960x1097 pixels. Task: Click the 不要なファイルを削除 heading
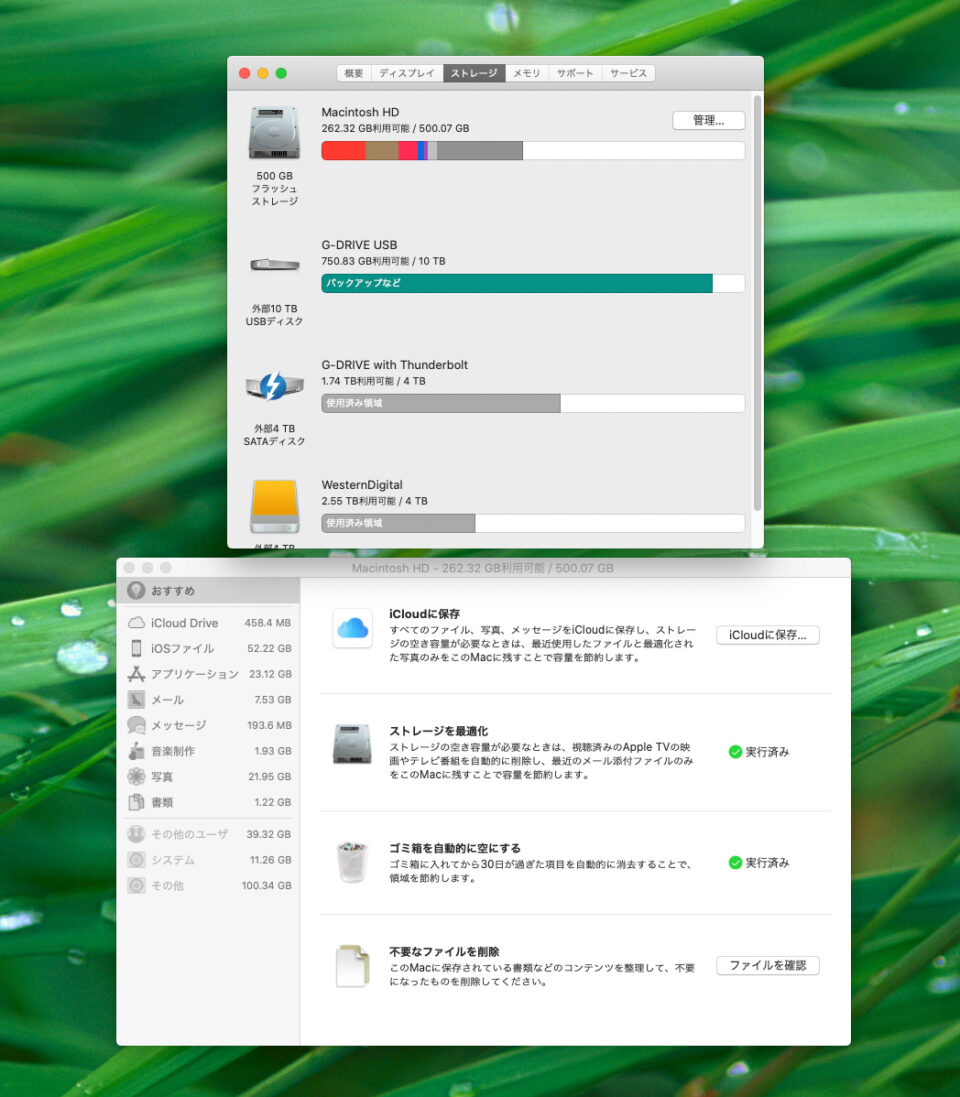pos(444,951)
